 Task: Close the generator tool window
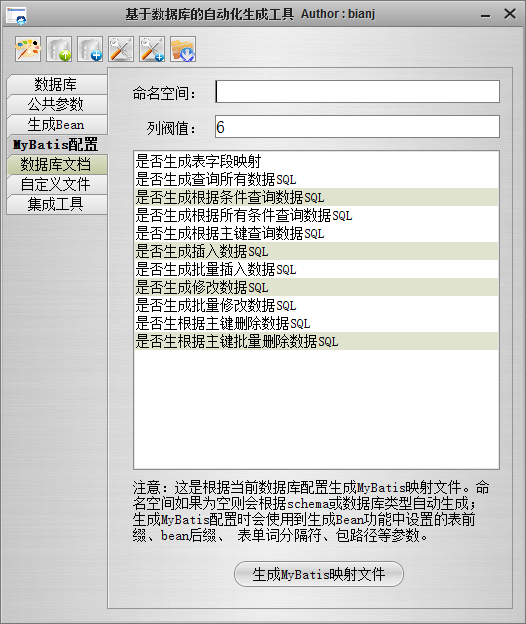pyautogui.click(x=510, y=14)
